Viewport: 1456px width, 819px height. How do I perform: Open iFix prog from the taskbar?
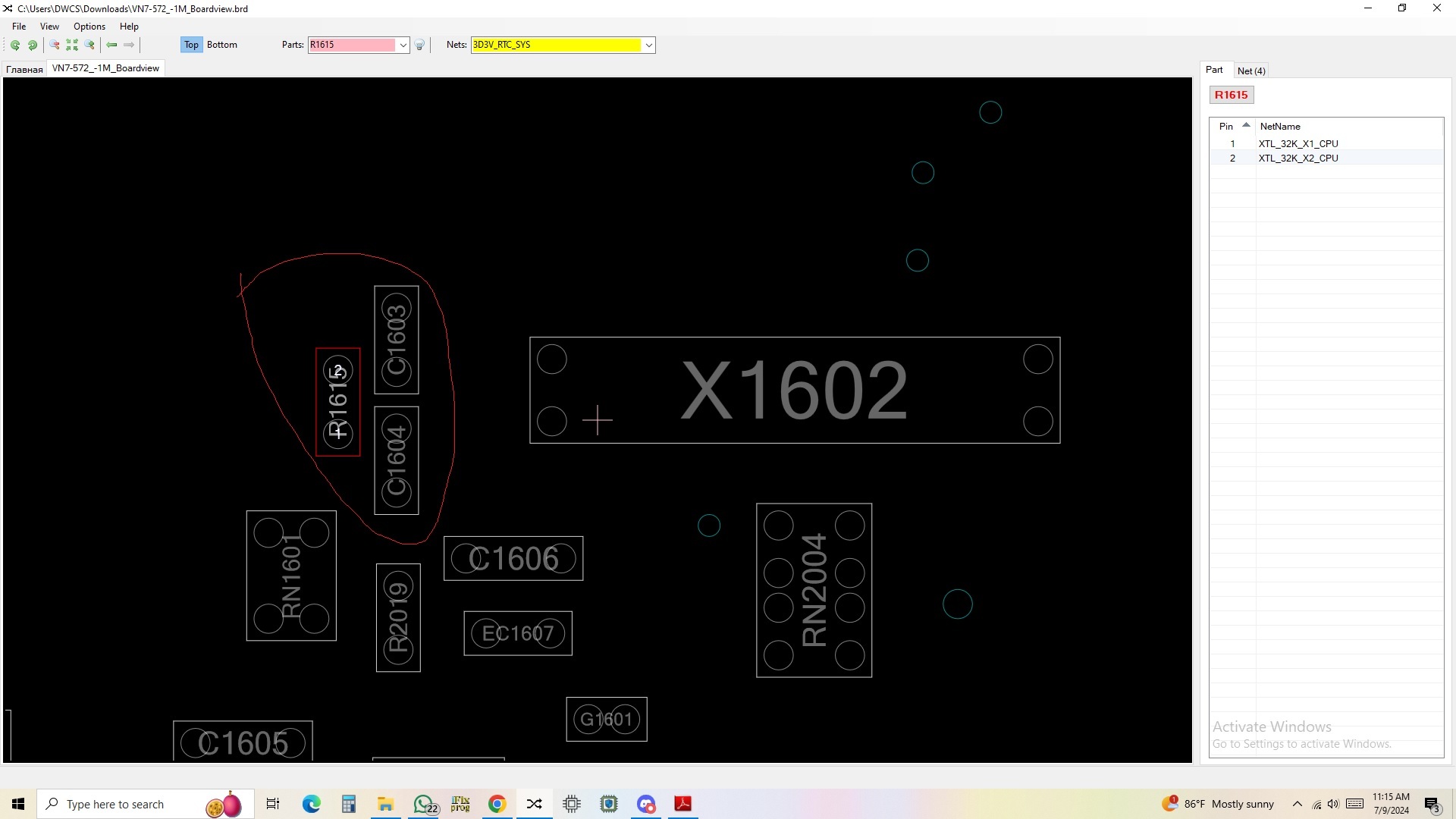coord(460,804)
